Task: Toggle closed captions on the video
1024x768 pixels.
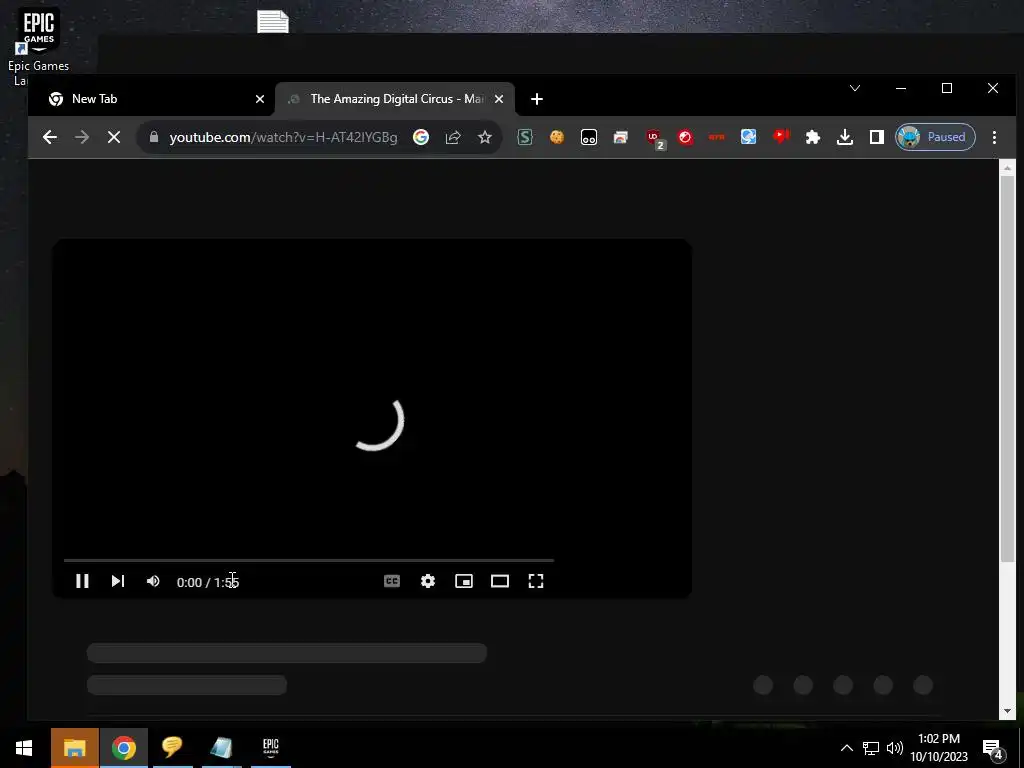Action: pyautogui.click(x=392, y=581)
